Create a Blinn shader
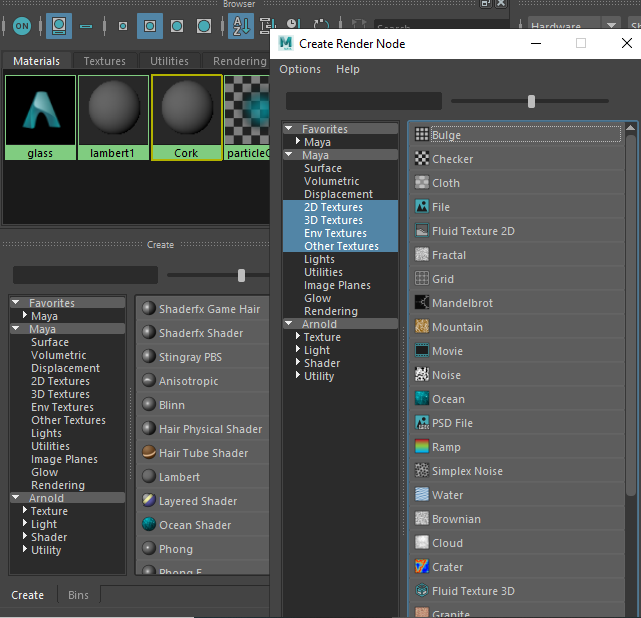The image size is (641, 618). click(x=172, y=405)
